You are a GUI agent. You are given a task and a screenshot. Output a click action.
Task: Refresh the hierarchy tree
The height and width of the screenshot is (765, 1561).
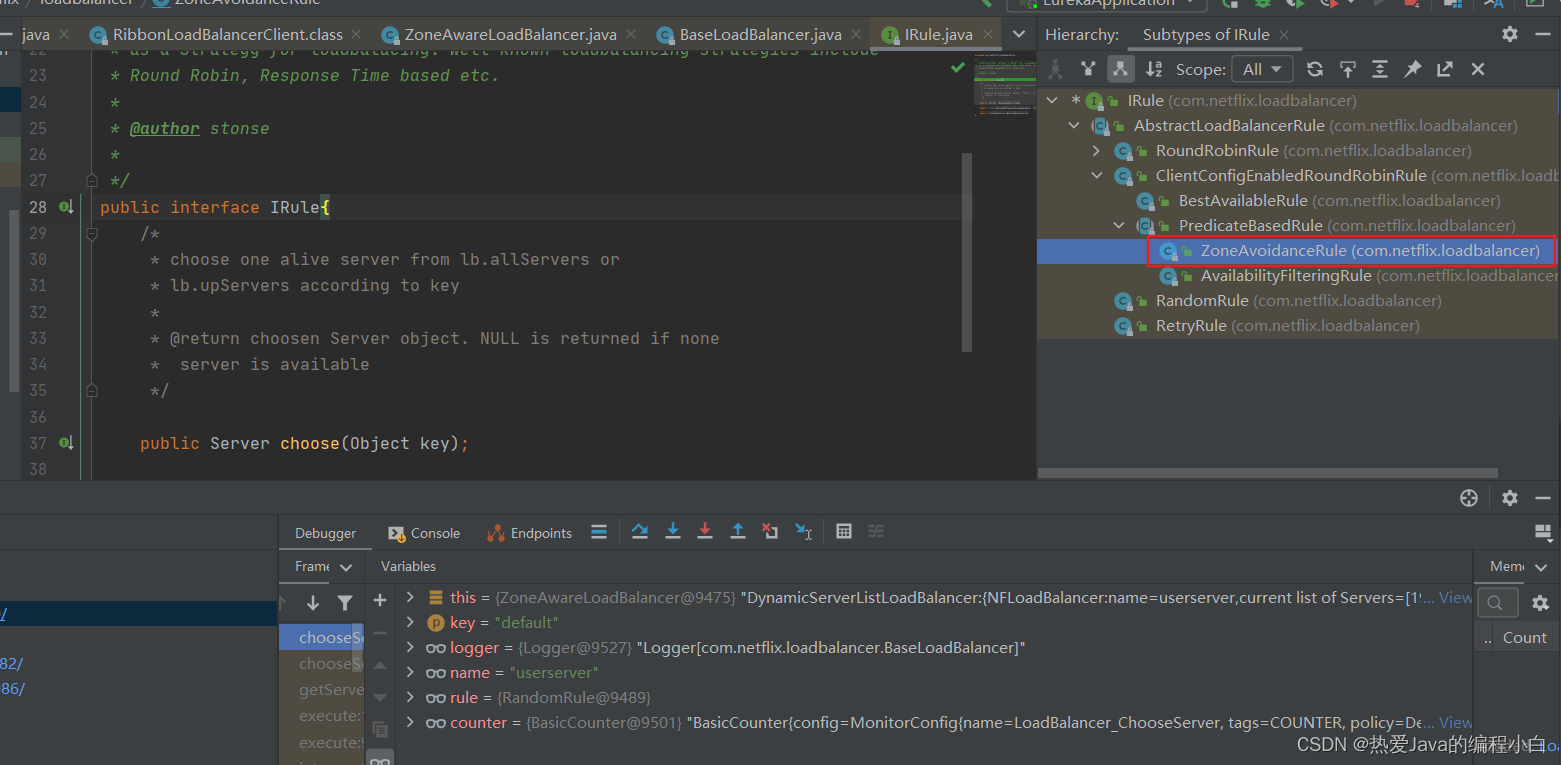coord(1315,69)
